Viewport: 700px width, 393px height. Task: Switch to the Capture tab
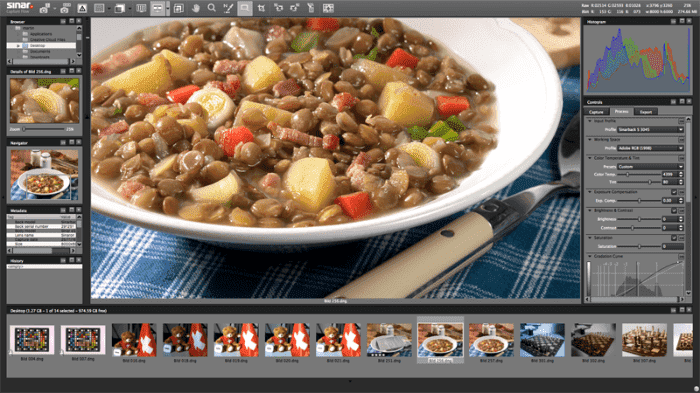[x=596, y=112]
